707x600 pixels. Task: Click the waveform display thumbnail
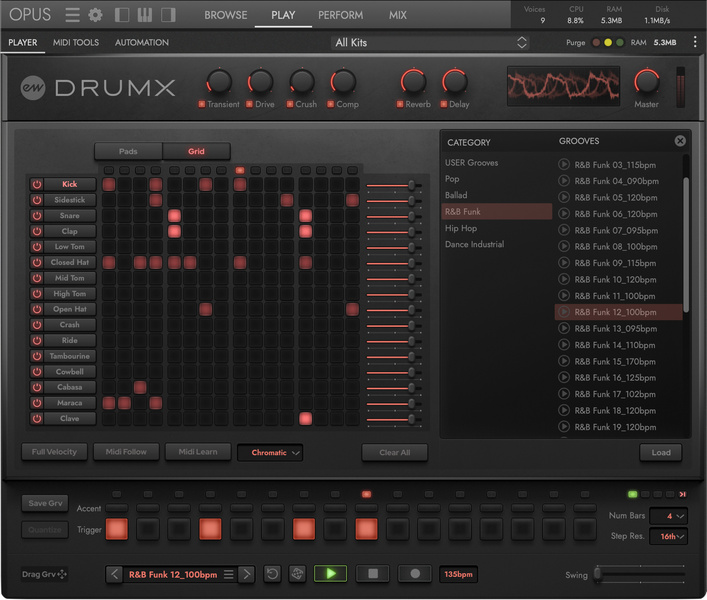(x=563, y=86)
